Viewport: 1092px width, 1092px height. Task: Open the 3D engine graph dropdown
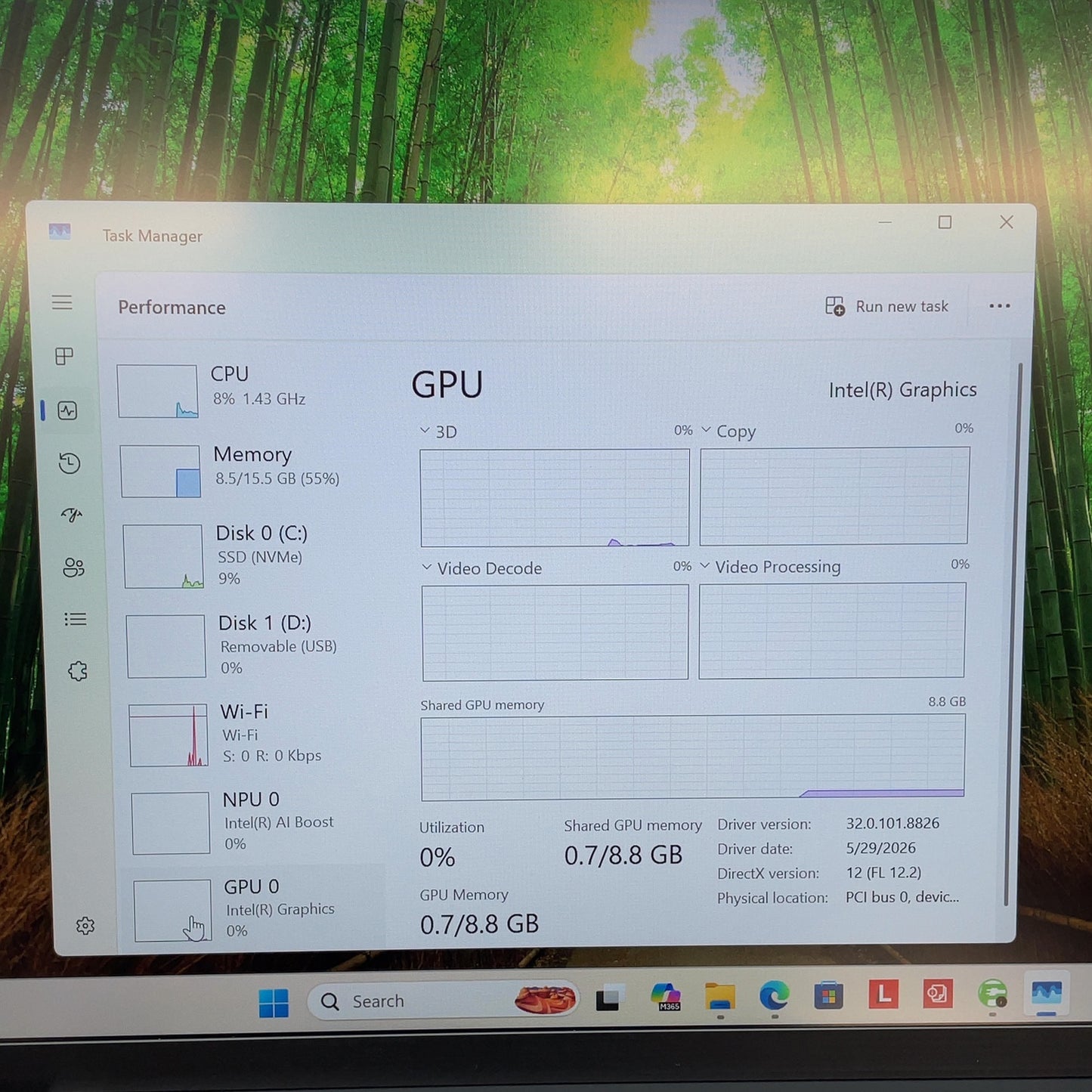pos(425,431)
